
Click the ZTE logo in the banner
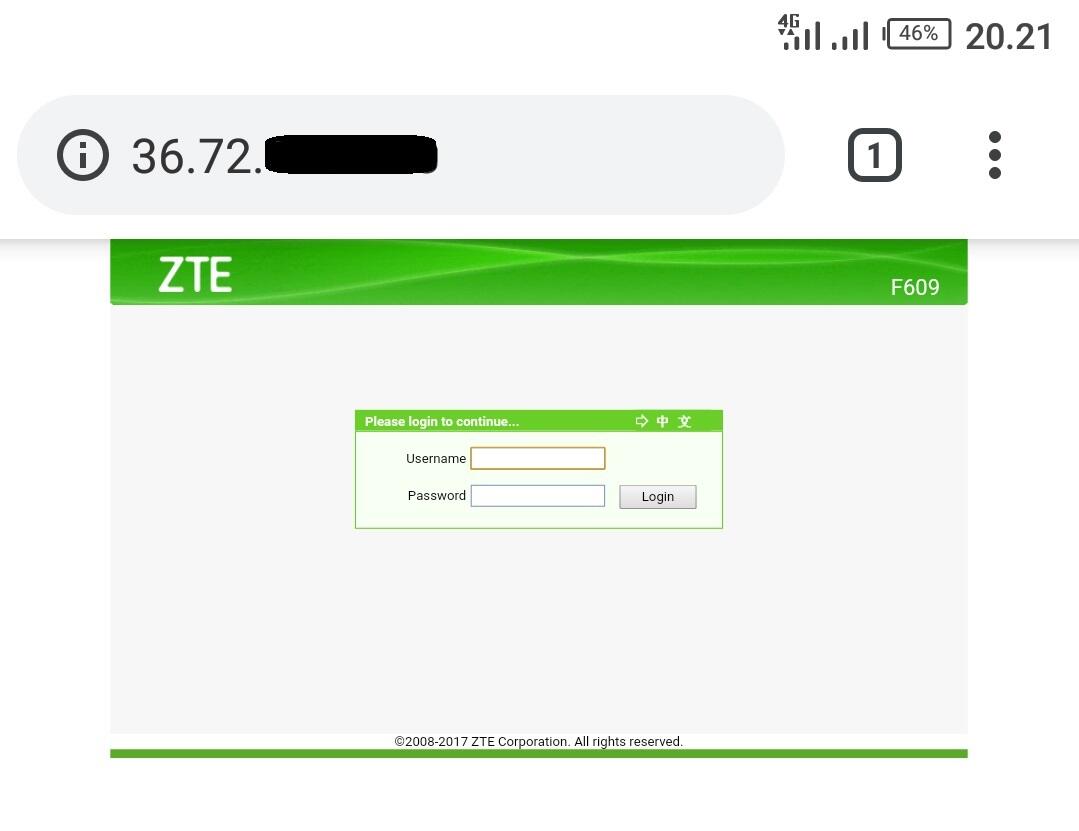195,274
